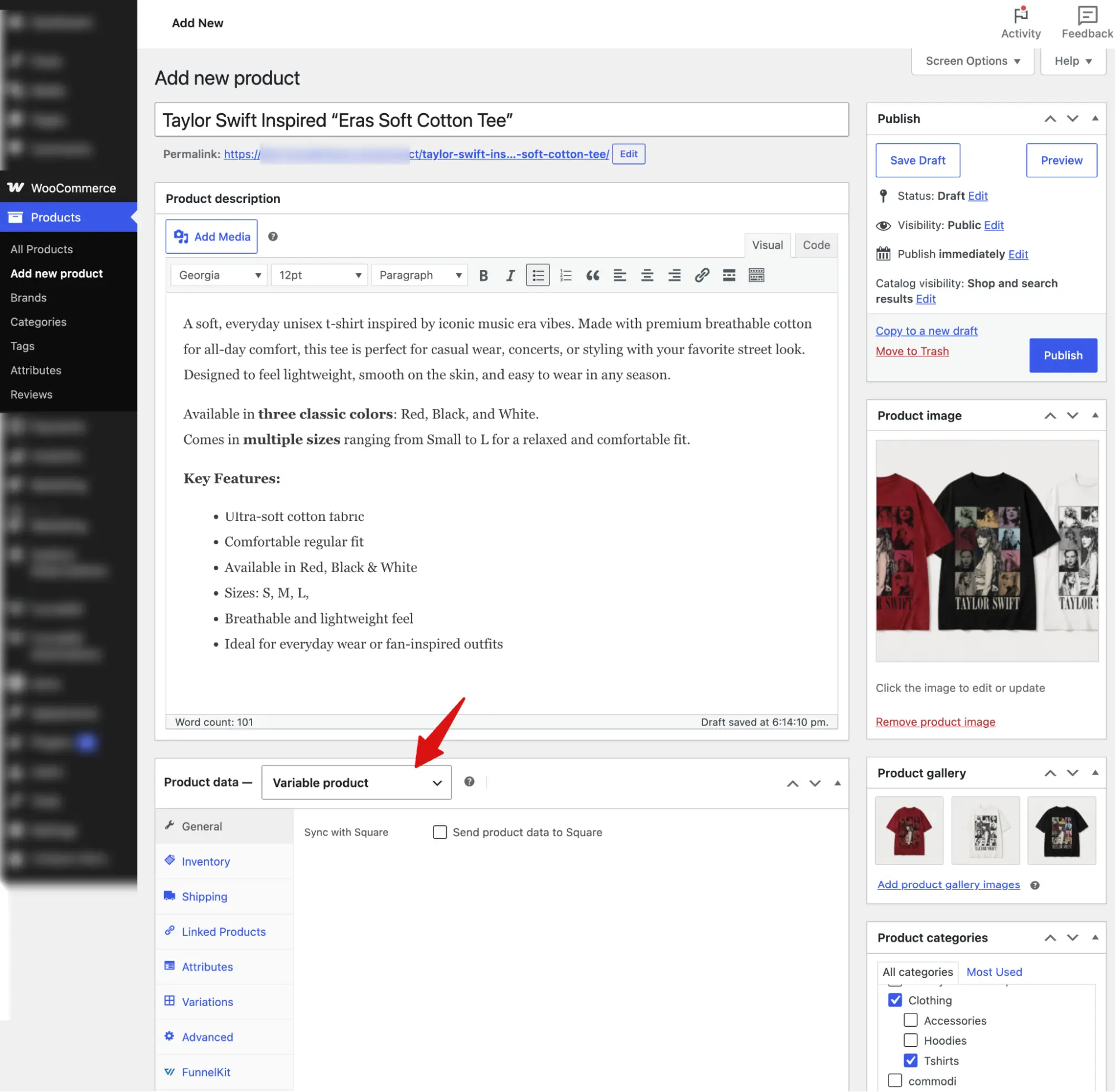This screenshot has width=1115, height=1092.
Task: Uncheck the Tshirts category
Action: pyautogui.click(x=910, y=1060)
